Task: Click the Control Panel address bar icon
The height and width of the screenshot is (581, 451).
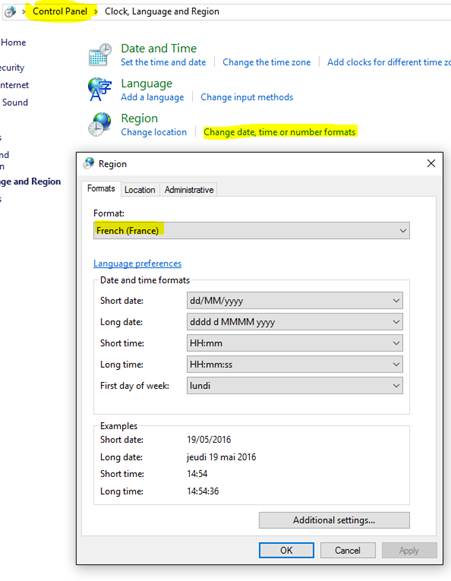Action: (x=10, y=11)
